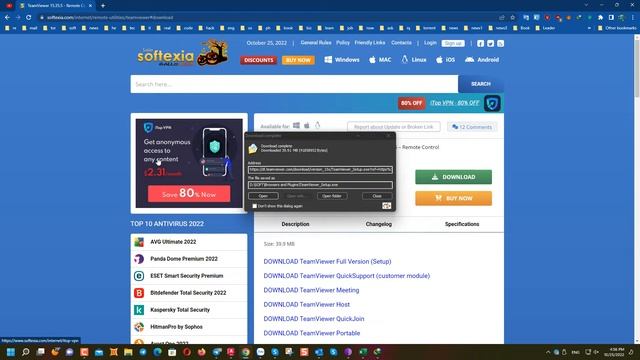640x360 pixels.
Task: Dismiss the download dialog with Close button
Action: 377,196
